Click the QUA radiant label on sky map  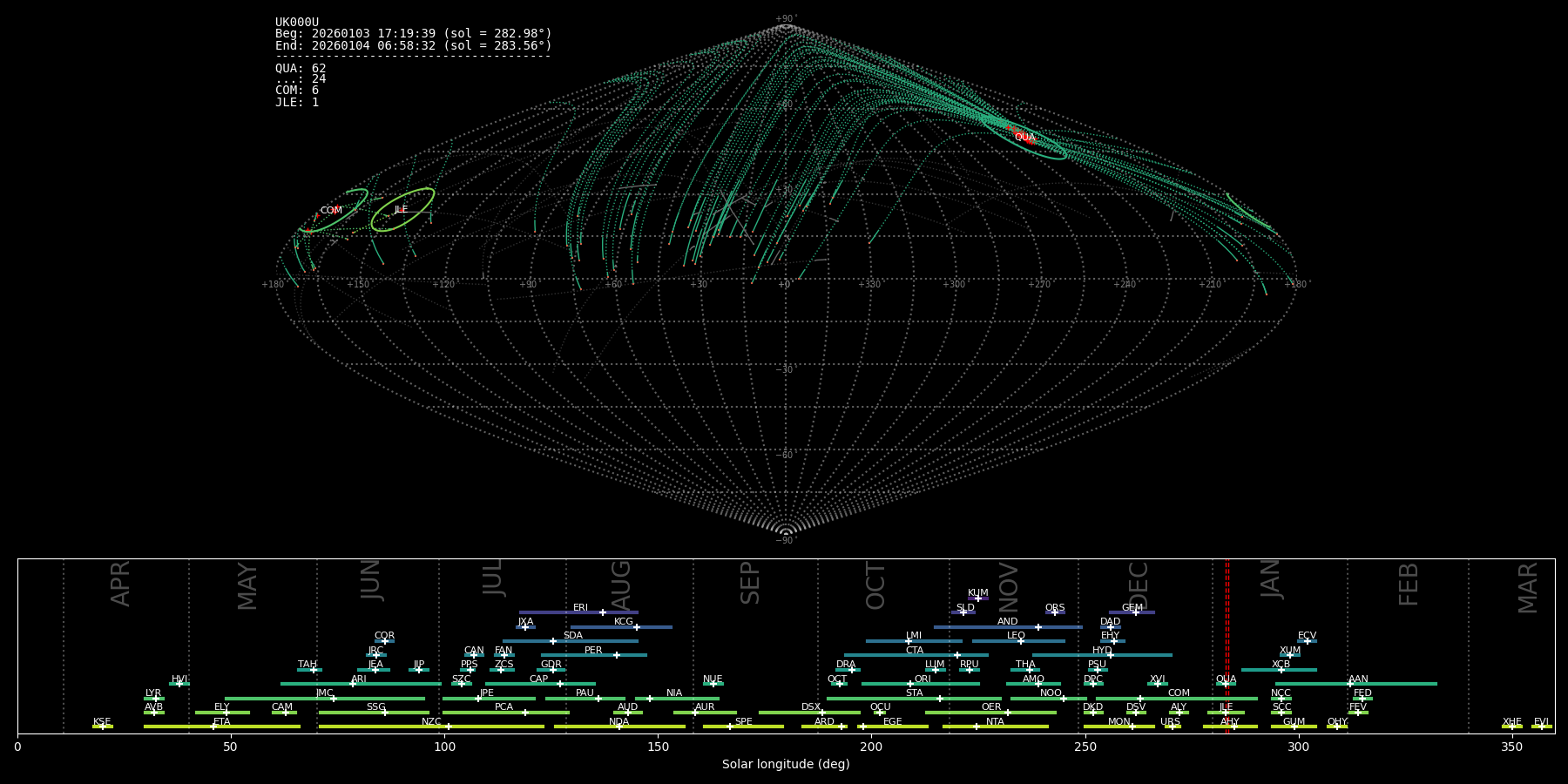[1024, 138]
